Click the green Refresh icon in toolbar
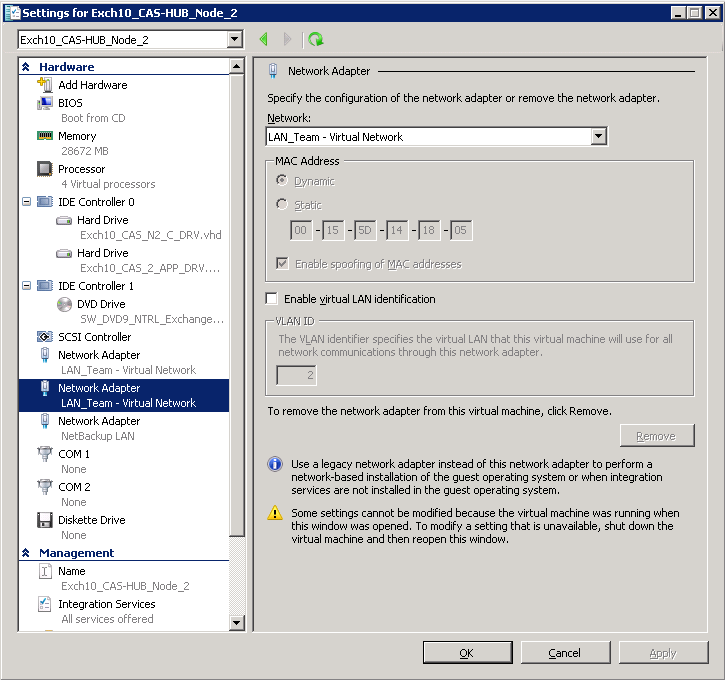 tap(316, 39)
